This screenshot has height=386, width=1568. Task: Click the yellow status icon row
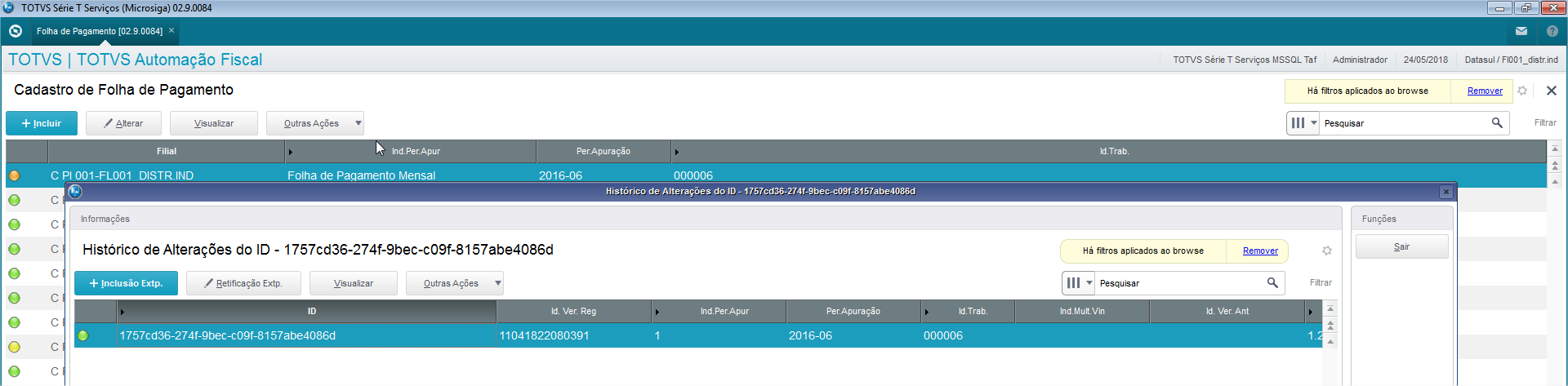pos(14,347)
